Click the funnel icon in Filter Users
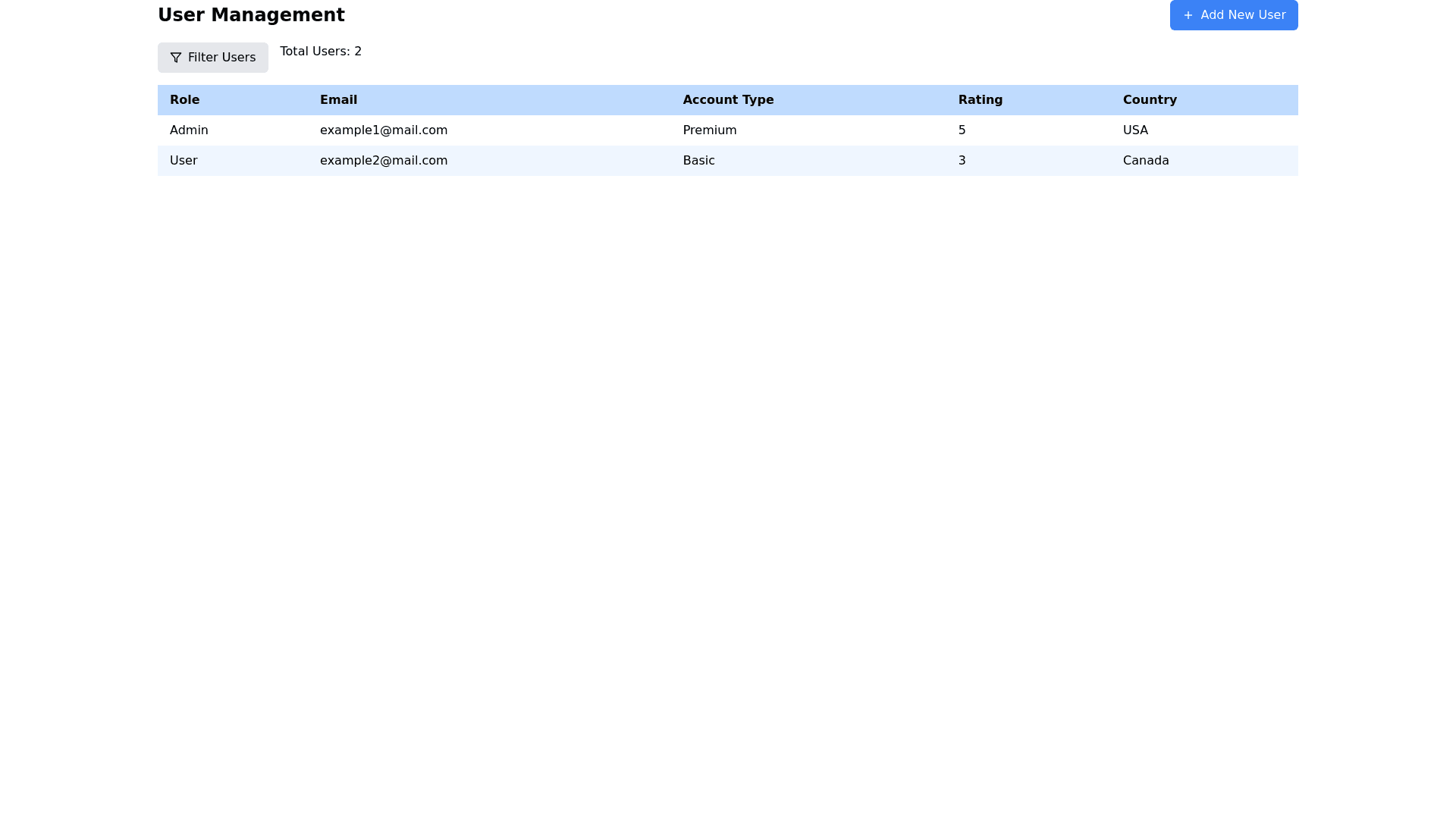Image resolution: width=1456 pixels, height=819 pixels. pos(176,58)
